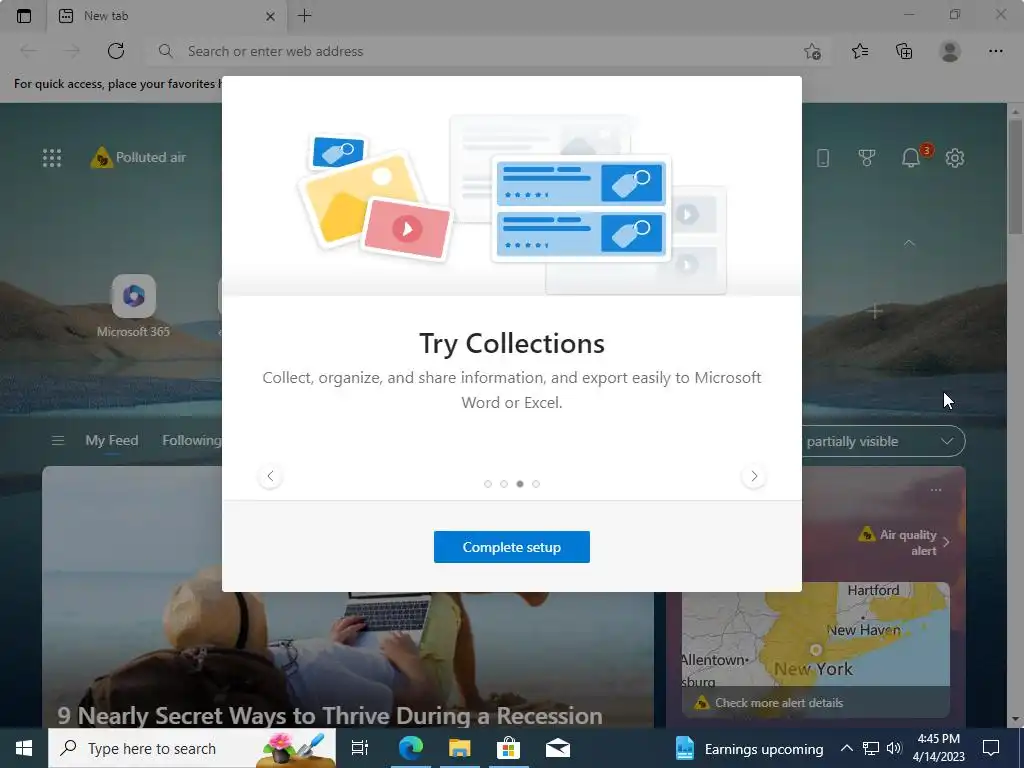Screen dimensions: 1024x768
Task: Open the Microsoft 365 quick link
Action: [133, 306]
